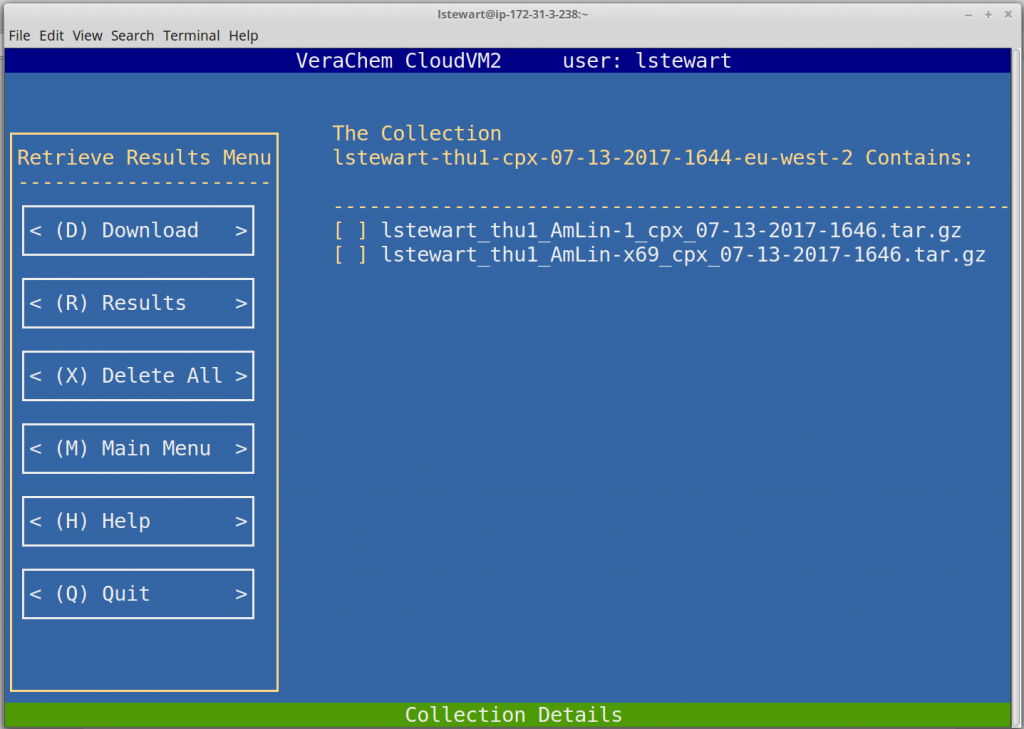Go to (M) Main Menu
1024x729 pixels.
pyautogui.click(x=138, y=449)
